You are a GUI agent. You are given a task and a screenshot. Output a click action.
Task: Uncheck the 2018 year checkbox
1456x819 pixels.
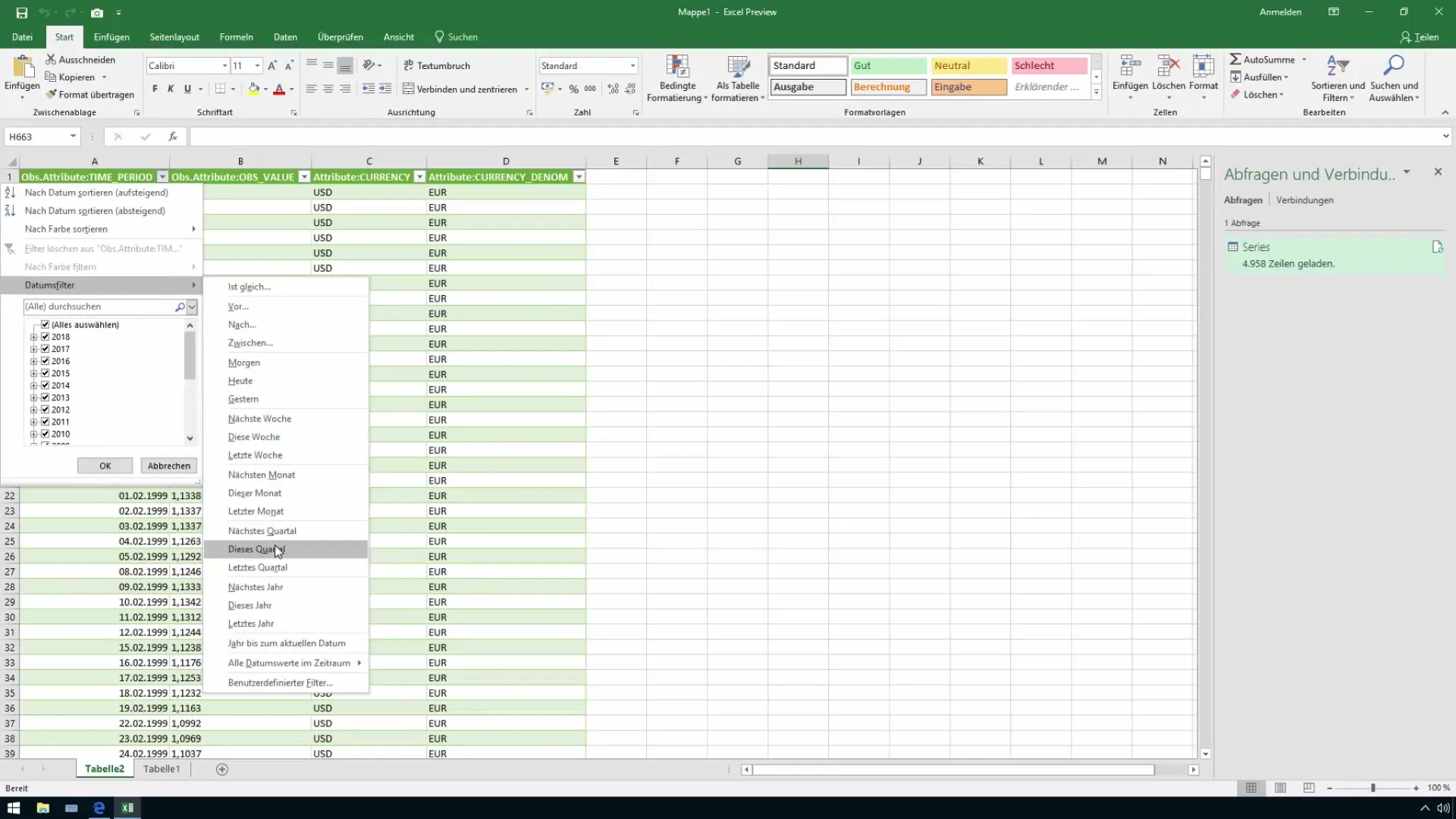click(x=45, y=337)
